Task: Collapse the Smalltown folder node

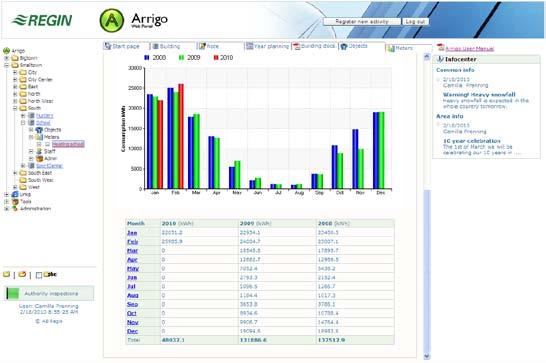Action: (6, 65)
